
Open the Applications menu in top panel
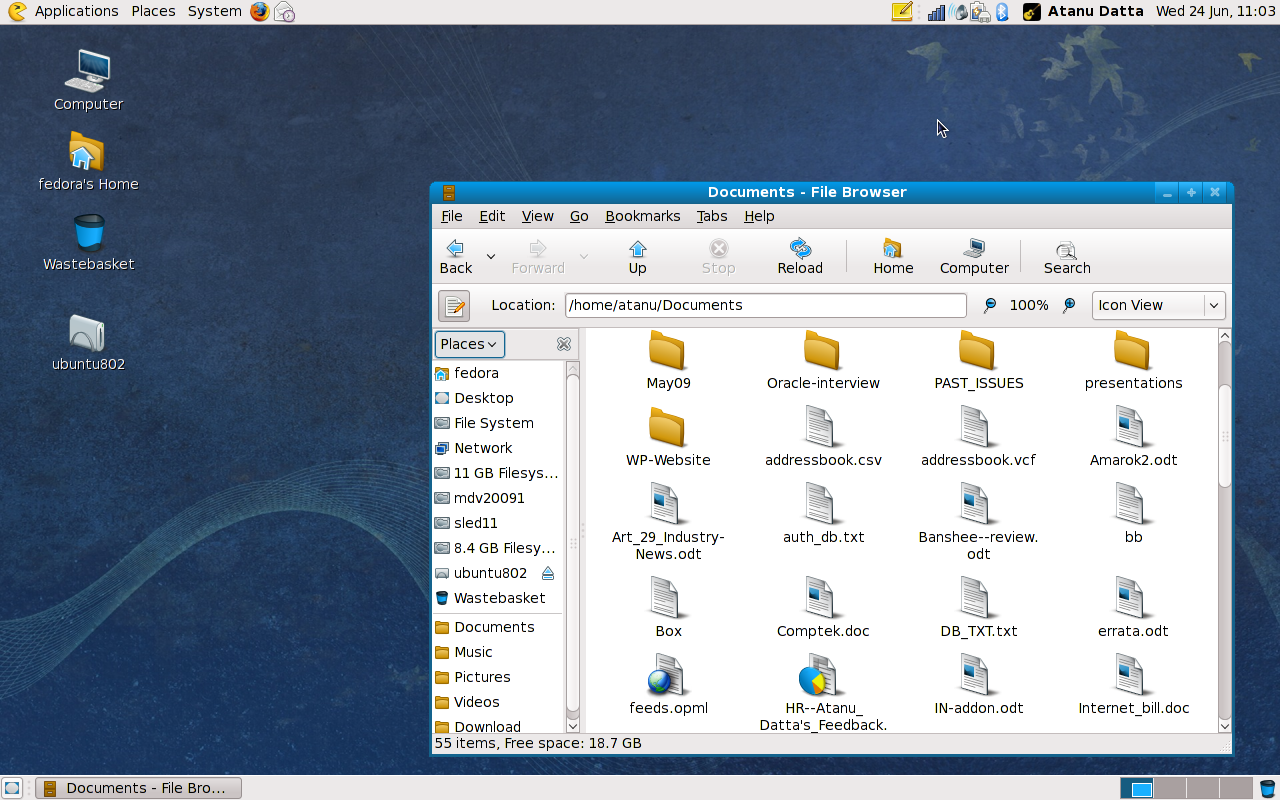click(76, 11)
